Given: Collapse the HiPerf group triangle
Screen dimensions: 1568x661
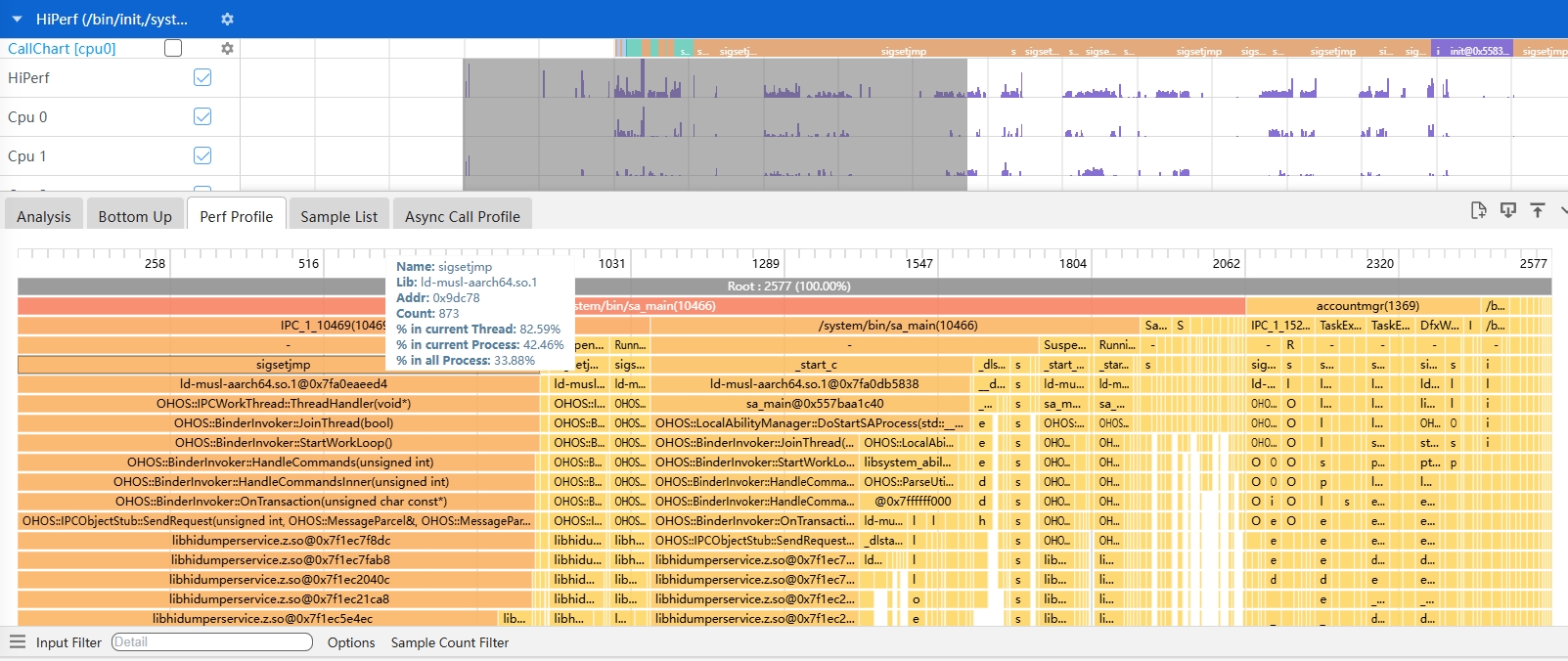Looking at the screenshot, I should click(17, 20).
